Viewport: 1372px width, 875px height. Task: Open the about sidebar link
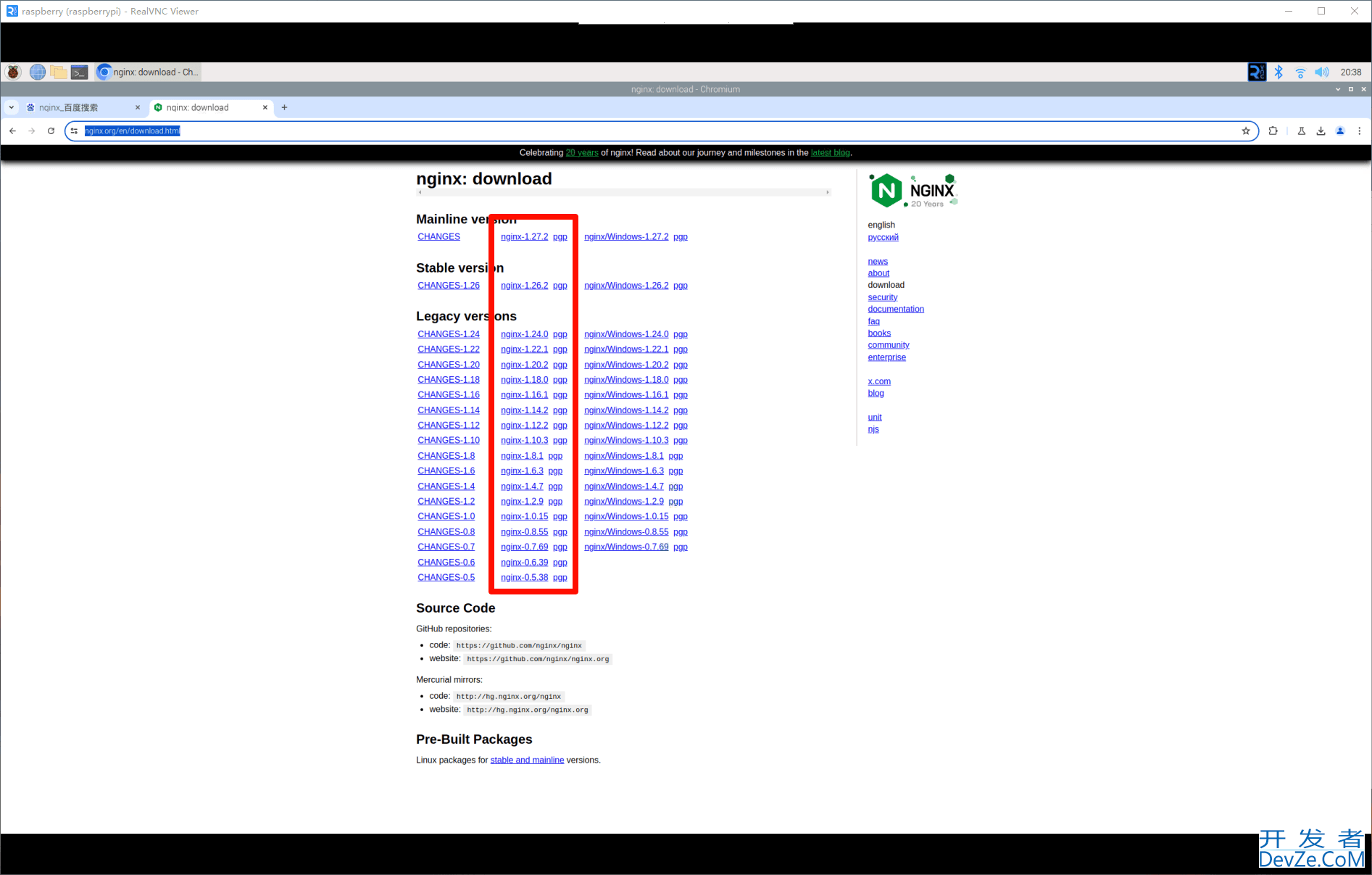tap(878, 273)
